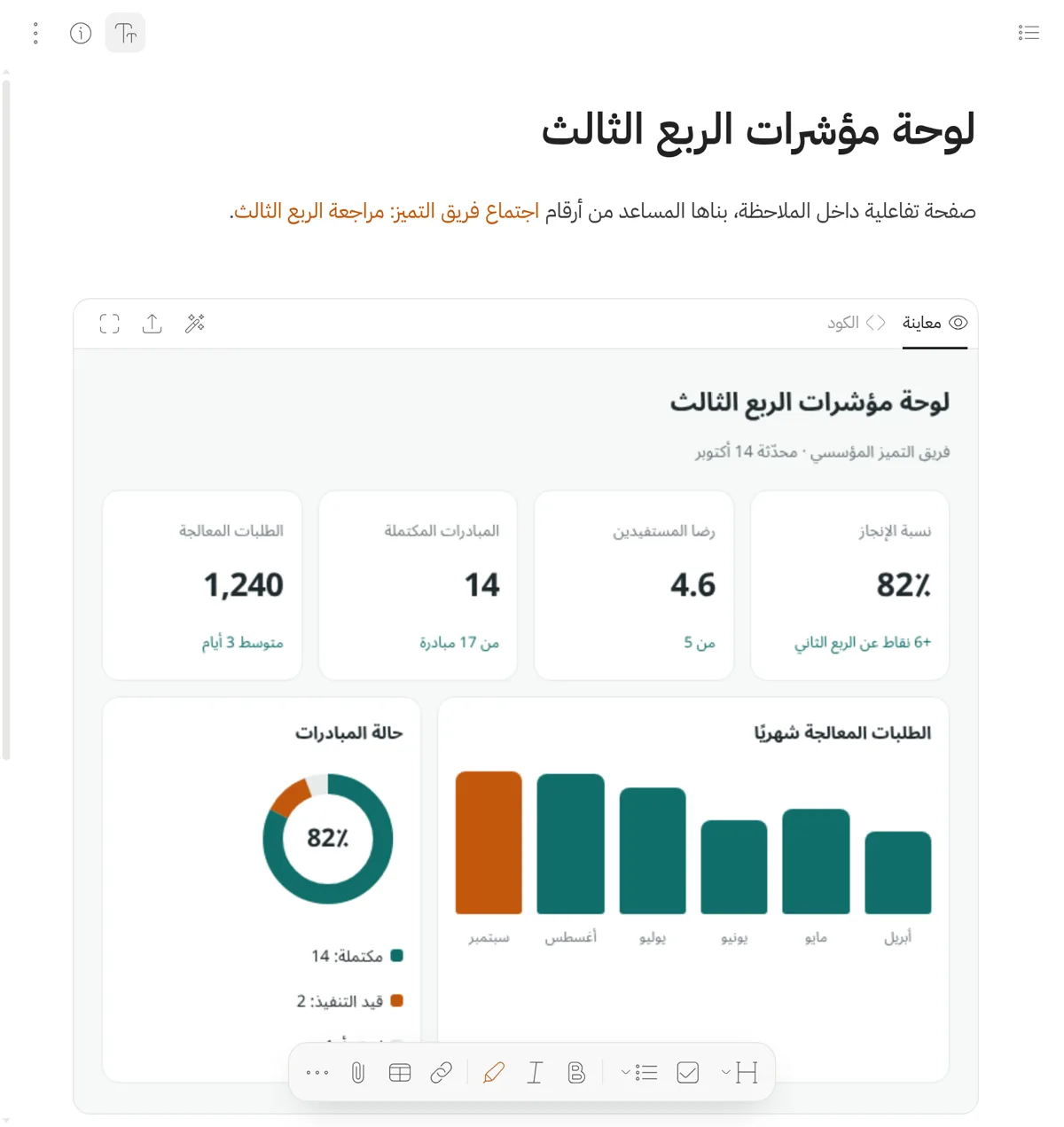The image size is (1064, 1127).
Task: Click the share/export upload icon
Action: pyautogui.click(x=153, y=324)
